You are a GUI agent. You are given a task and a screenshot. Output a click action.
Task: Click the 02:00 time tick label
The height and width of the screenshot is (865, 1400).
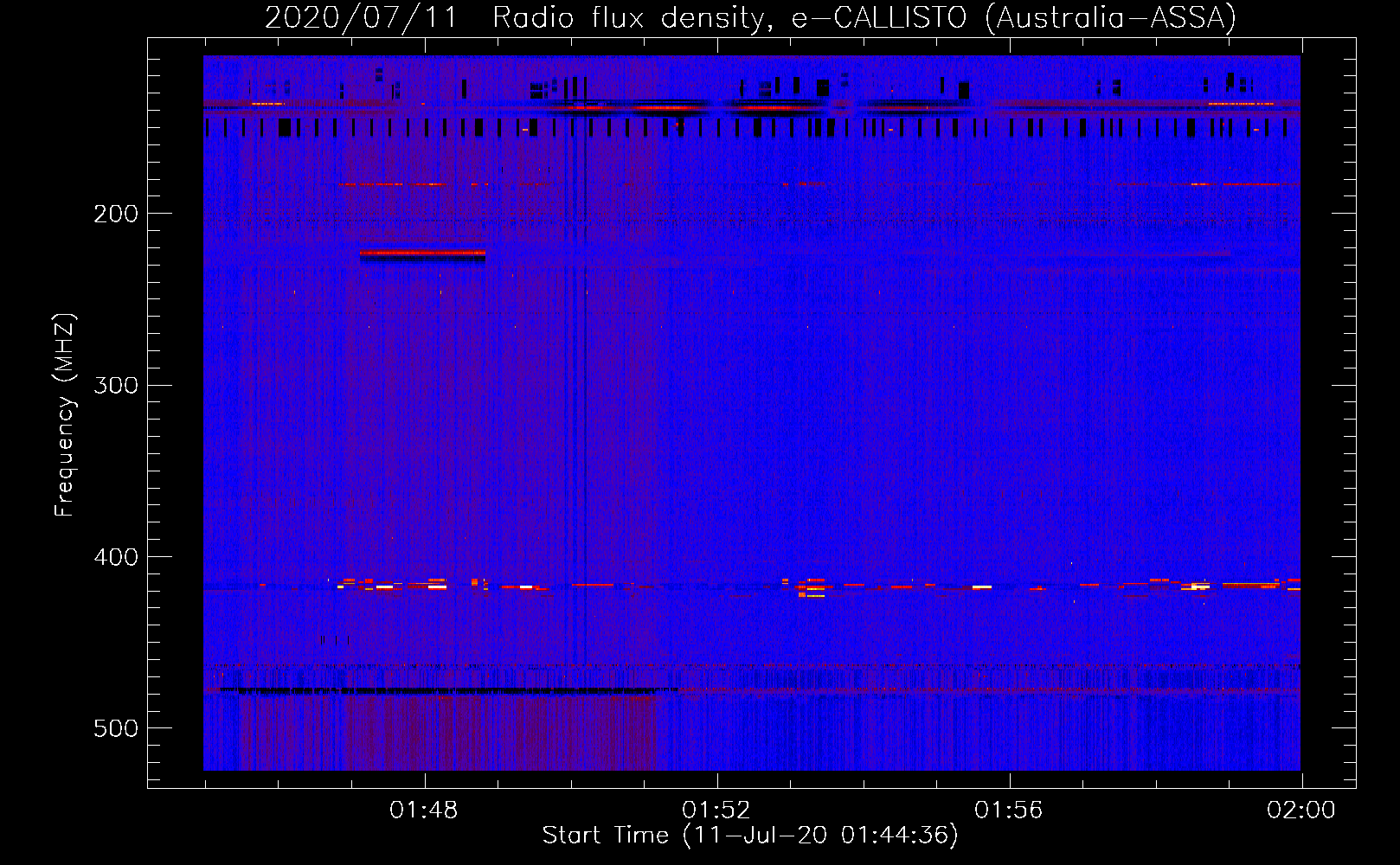(x=1301, y=811)
